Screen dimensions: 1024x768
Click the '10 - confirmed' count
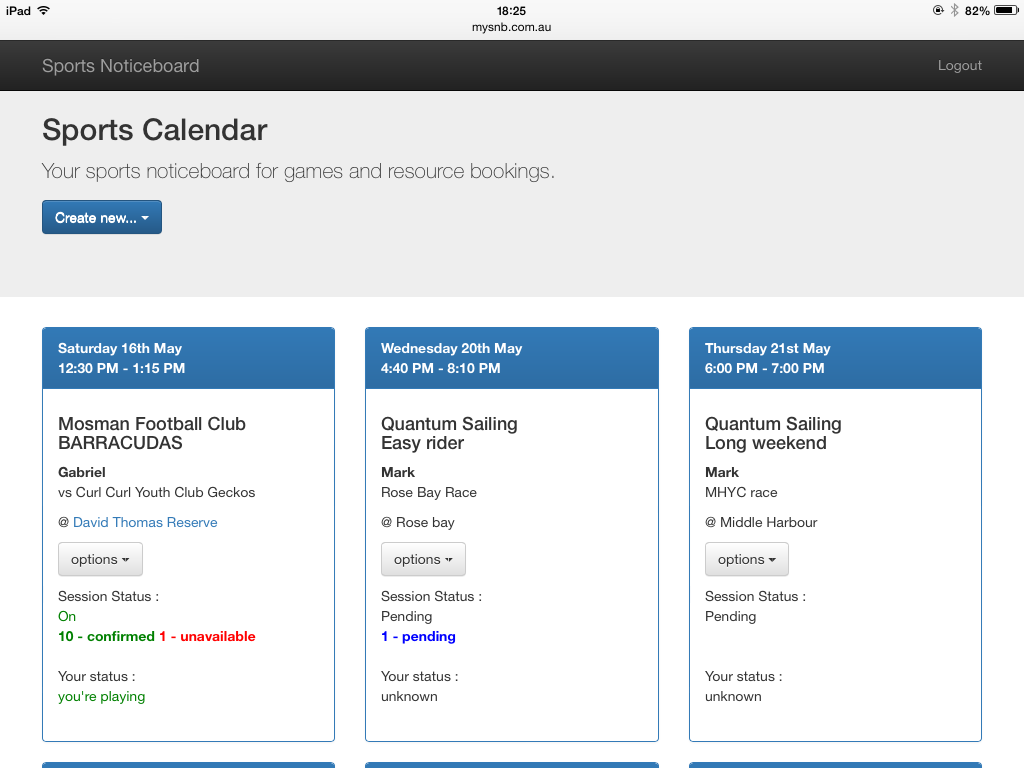pos(106,637)
